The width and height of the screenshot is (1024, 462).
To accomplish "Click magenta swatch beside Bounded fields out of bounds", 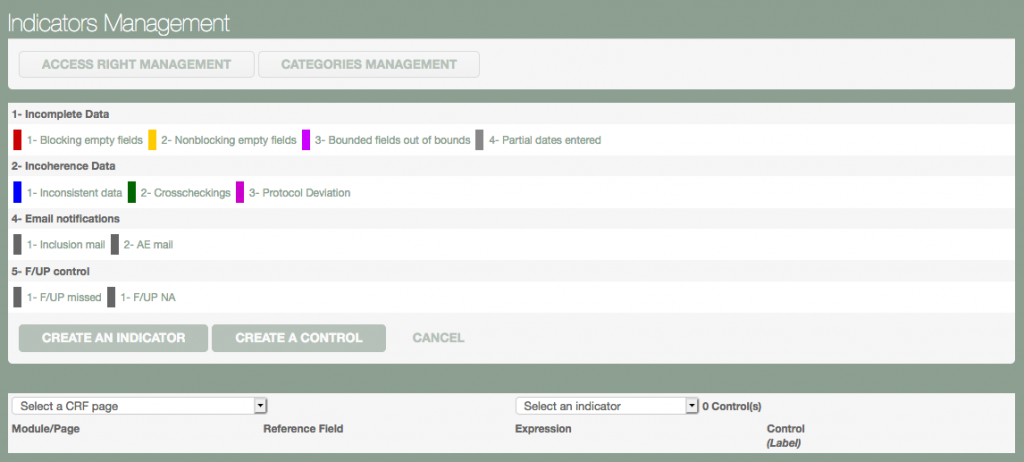I will pos(306,140).
